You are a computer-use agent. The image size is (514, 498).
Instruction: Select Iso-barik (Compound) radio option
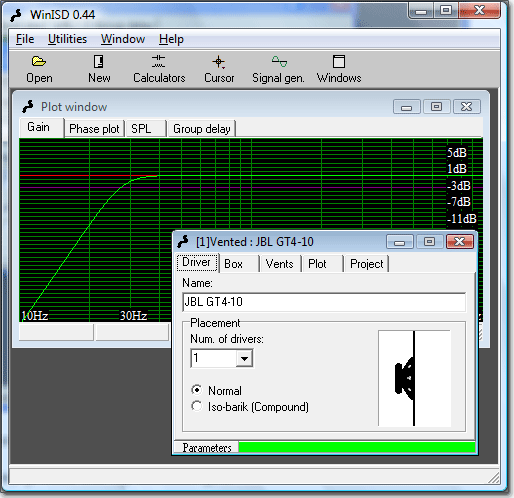[x=197, y=406]
